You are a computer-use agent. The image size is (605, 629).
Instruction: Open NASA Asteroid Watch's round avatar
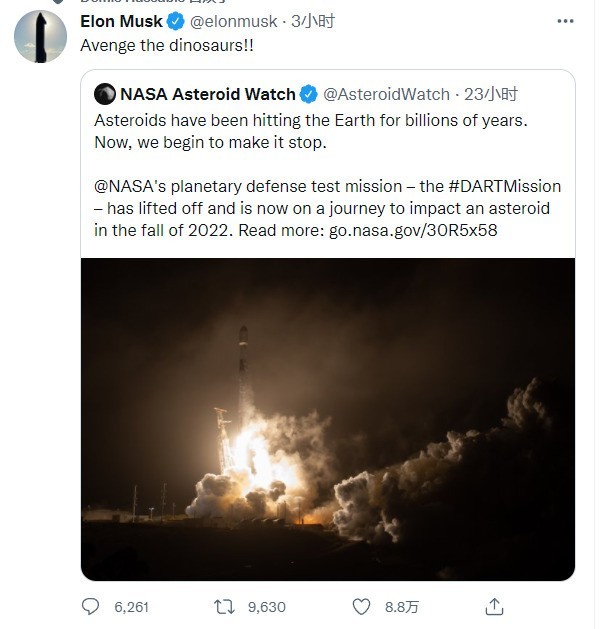(x=105, y=94)
